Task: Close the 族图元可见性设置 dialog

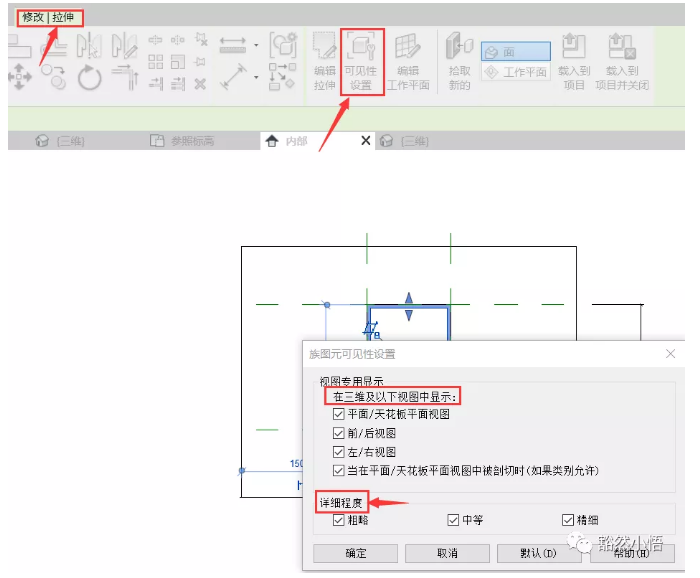Action: (670, 354)
